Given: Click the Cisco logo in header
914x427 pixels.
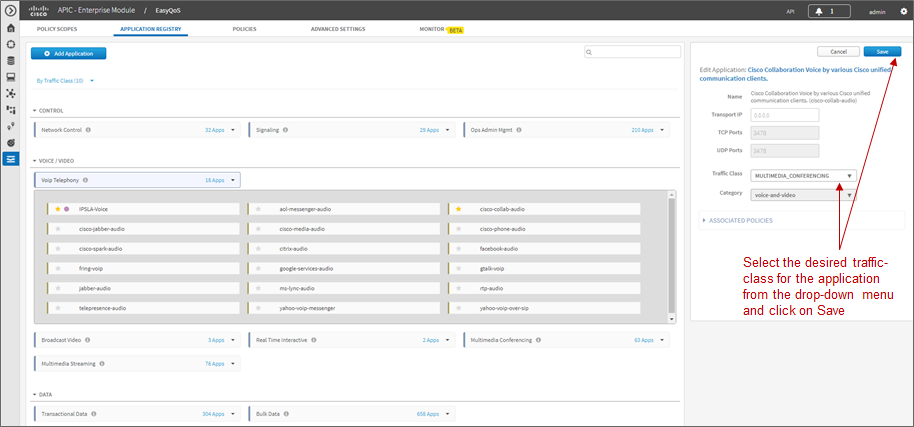Looking at the screenshot, I should (x=38, y=10).
